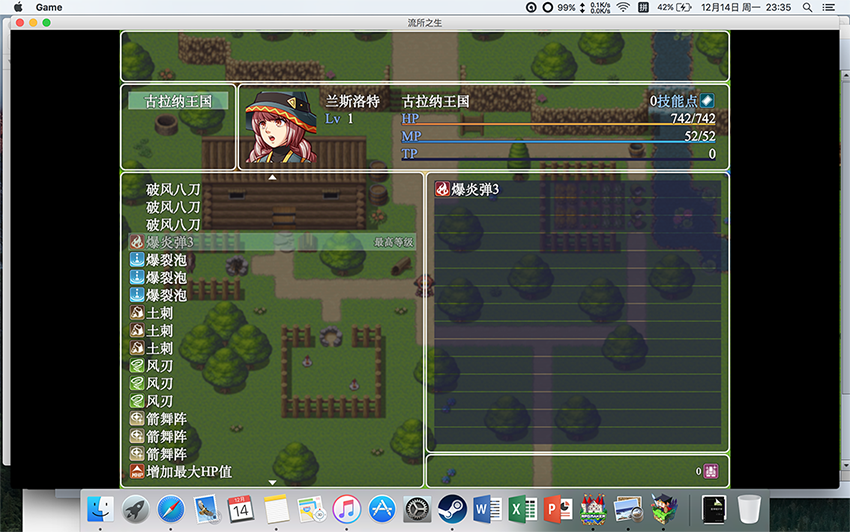Open System Preferences in Dock
The height and width of the screenshot is (532, 850).
(417, 509)
